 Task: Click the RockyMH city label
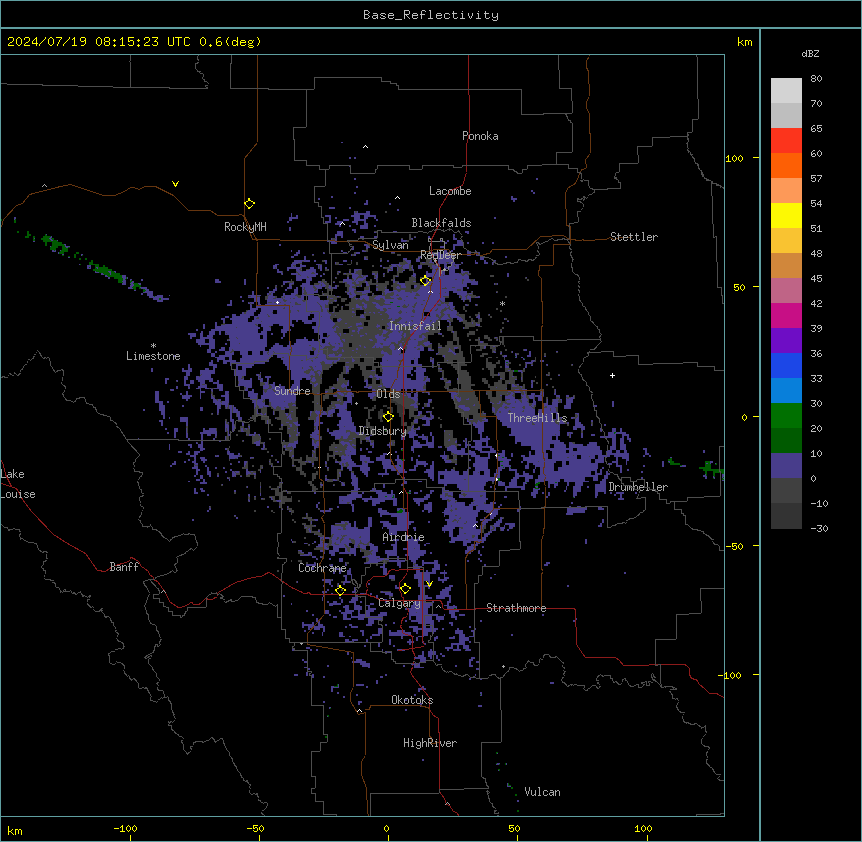point(245,227)
